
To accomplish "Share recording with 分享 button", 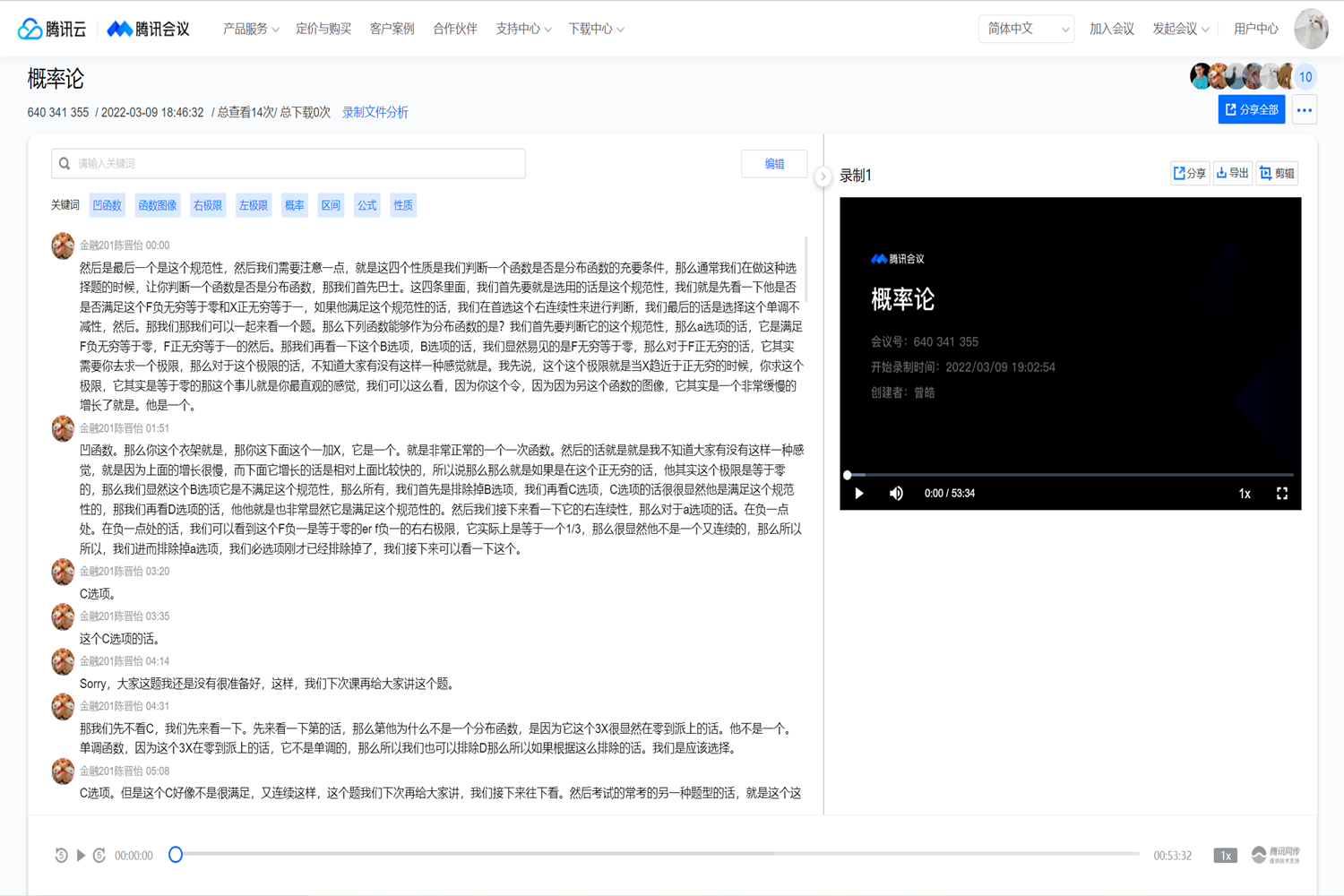I will click(1190, 173).
